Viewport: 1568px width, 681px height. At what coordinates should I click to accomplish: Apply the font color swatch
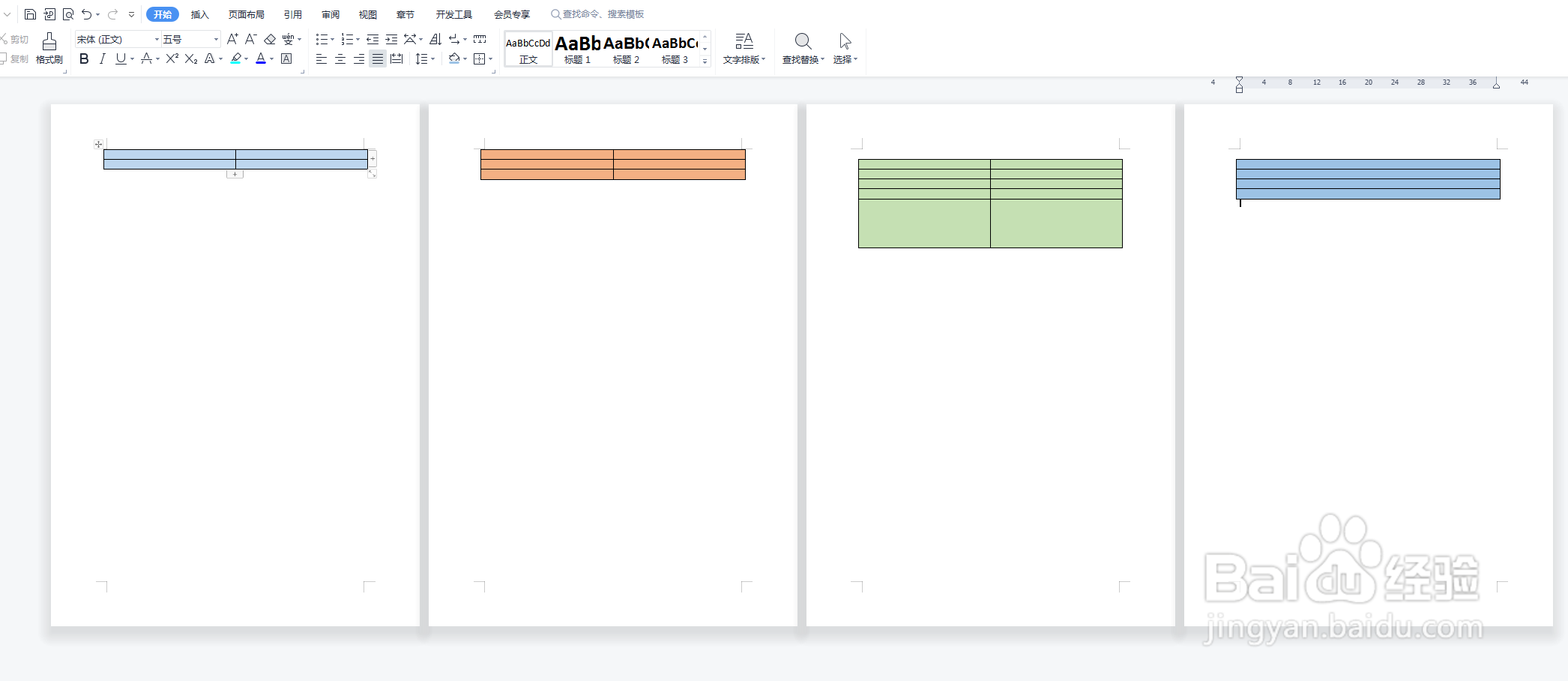261,58
